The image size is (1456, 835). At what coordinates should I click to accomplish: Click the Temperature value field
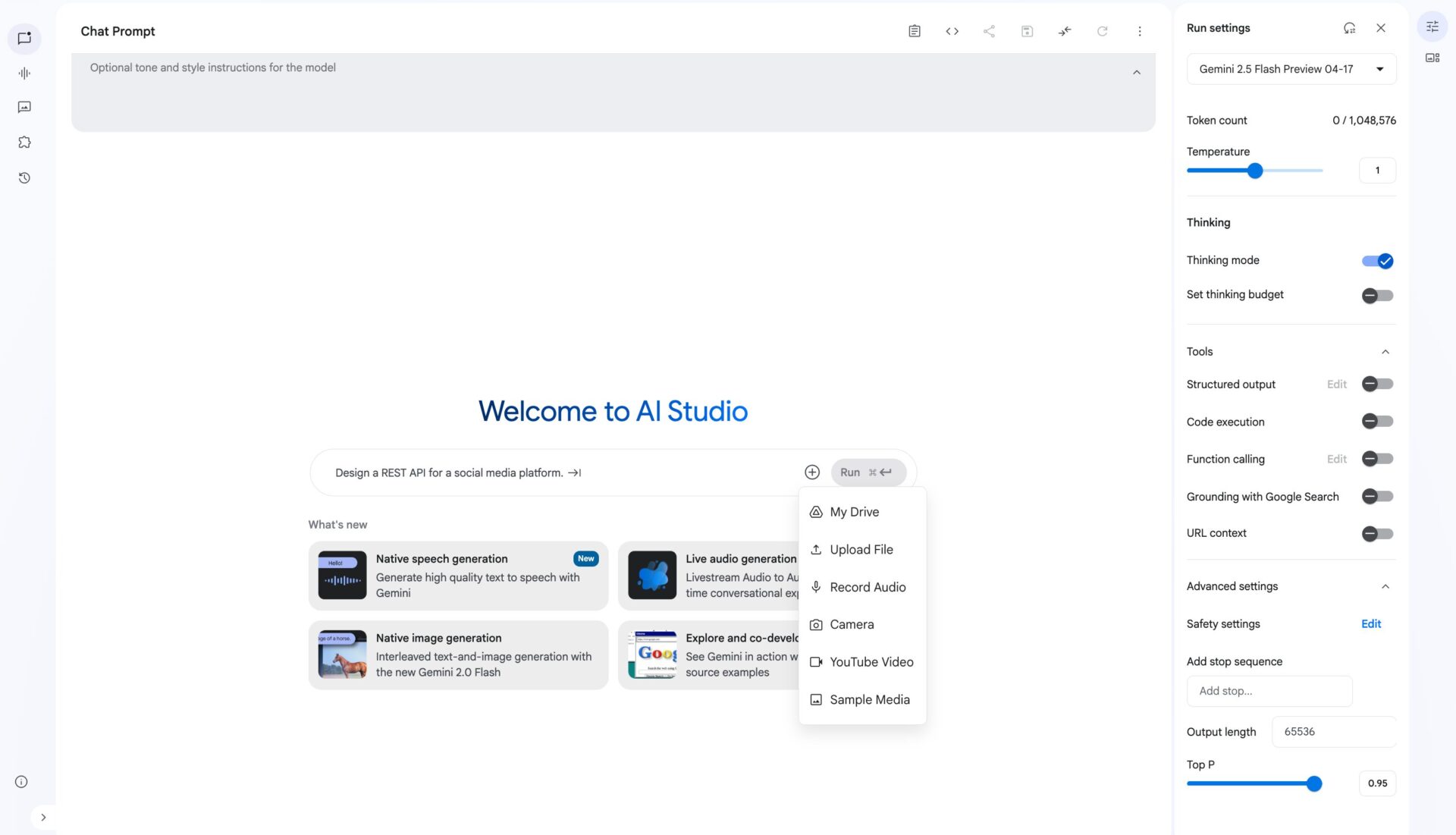tap(1377, 171)
